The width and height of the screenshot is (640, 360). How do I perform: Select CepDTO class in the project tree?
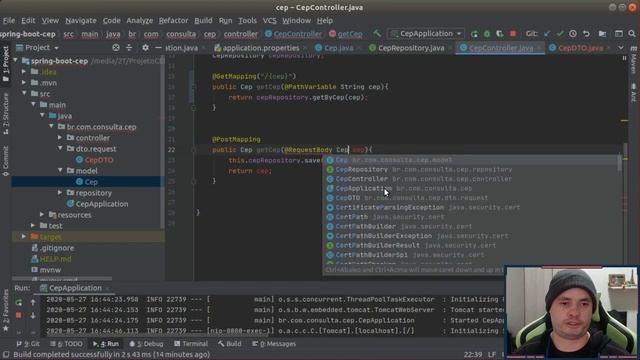[99, 160]
